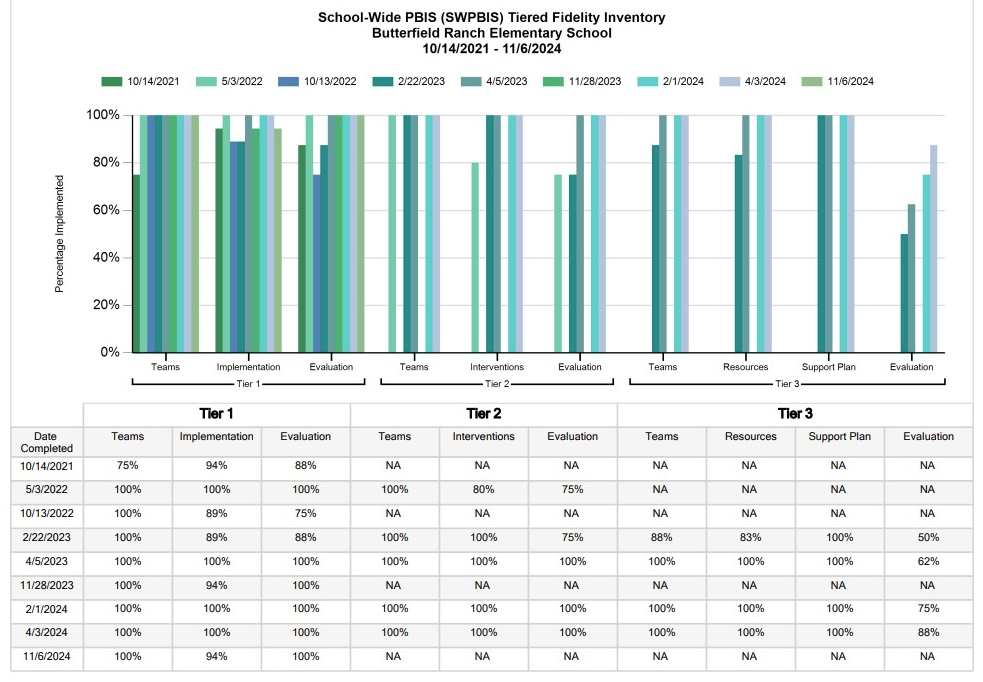Click the 83% Resources cell in the table
The width and height of the screenshot is (983, 682).
coord(749,537)
